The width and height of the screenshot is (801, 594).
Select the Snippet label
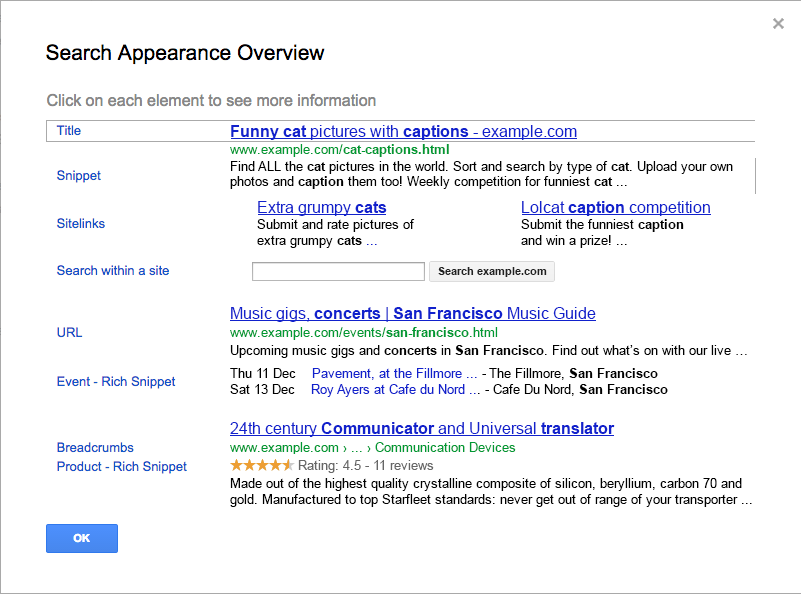coord(79,176)
